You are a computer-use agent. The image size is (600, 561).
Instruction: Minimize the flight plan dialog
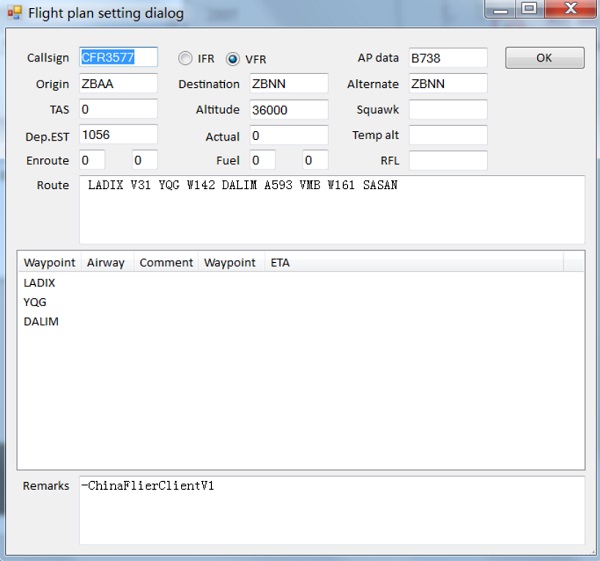pyautogui.click(x=500, y=8)
